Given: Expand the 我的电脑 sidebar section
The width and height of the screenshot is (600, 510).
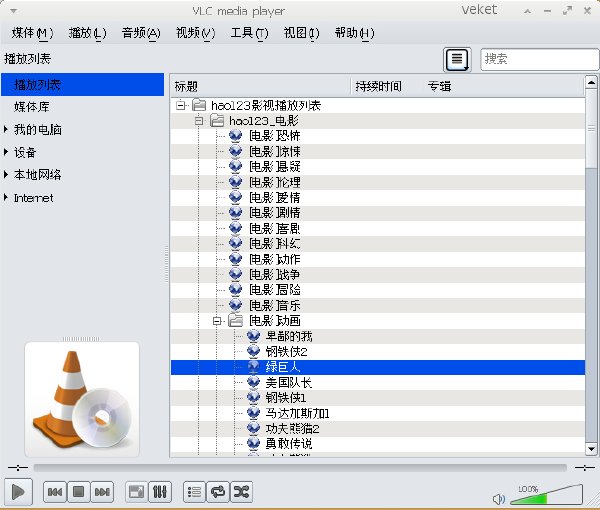Looking at the screenshot, I should 6,129.
